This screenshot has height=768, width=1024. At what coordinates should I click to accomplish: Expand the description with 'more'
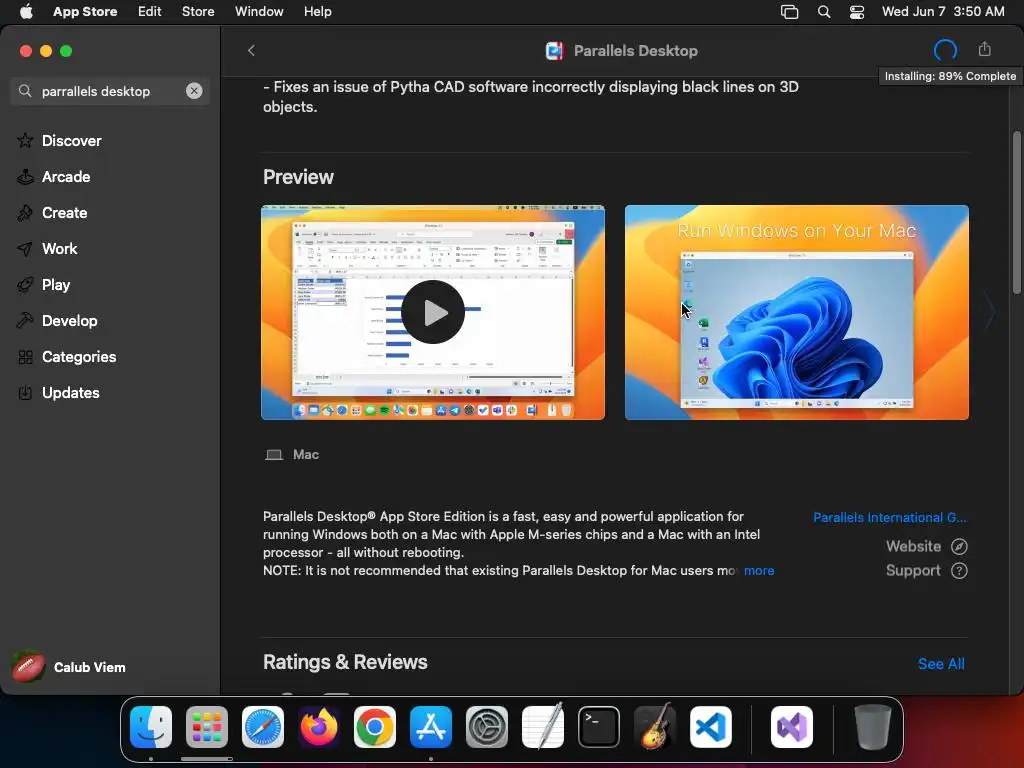[759, 570]
